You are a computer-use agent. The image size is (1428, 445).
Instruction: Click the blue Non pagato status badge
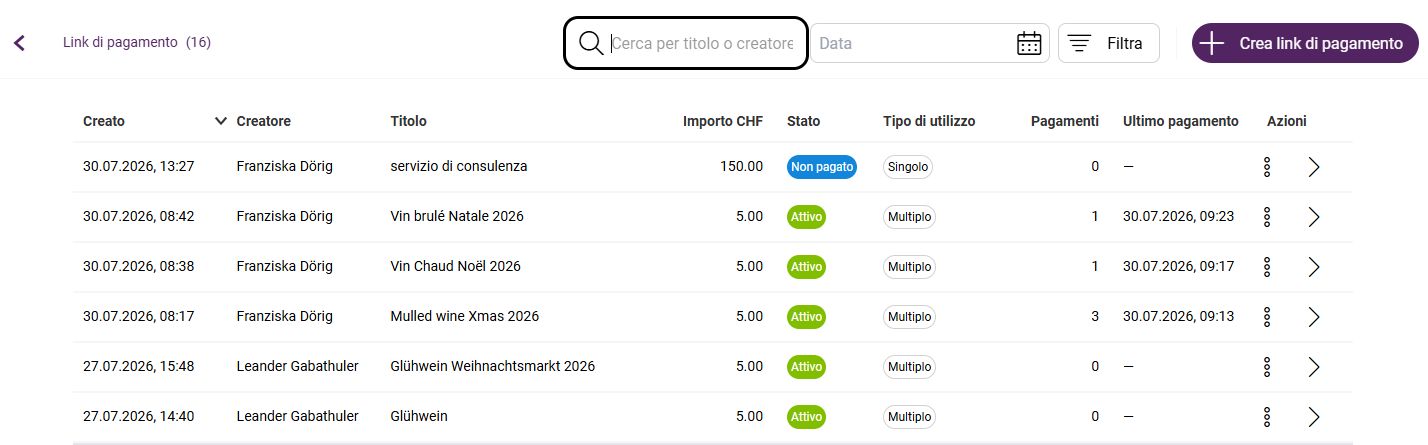[x=822, y=167]
